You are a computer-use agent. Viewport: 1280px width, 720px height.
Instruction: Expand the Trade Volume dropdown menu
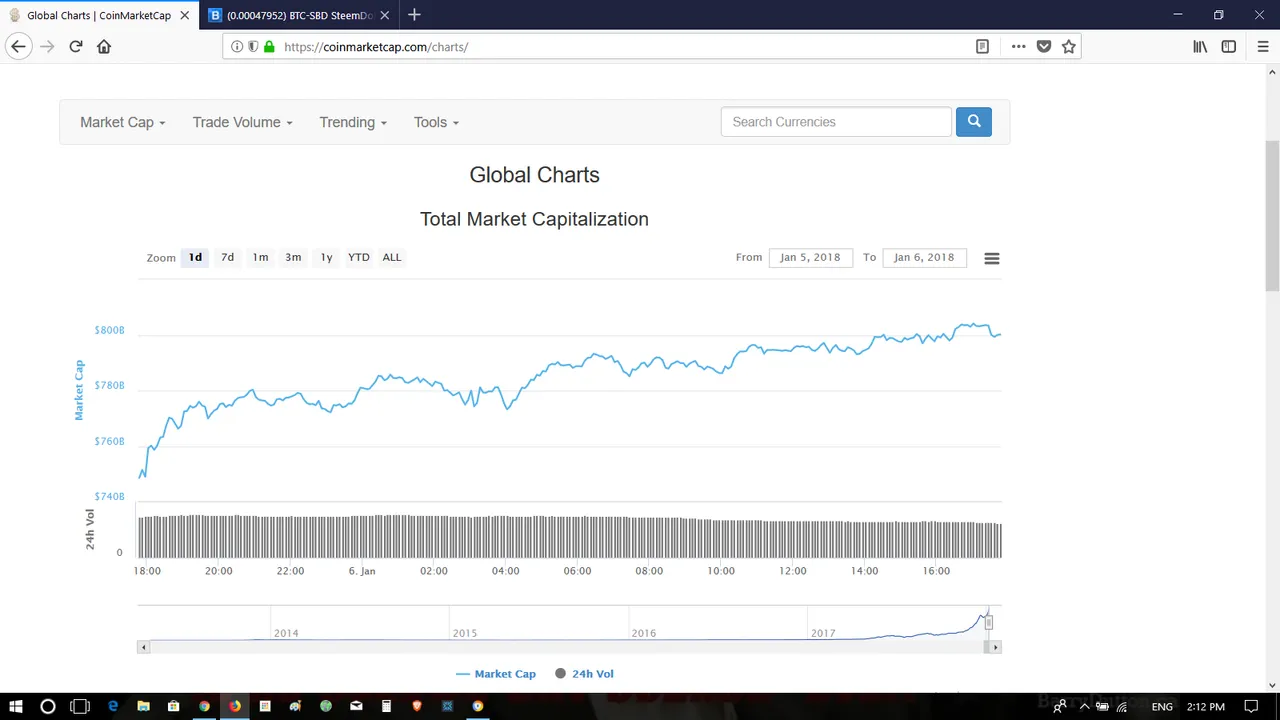[x=242, y=122]
